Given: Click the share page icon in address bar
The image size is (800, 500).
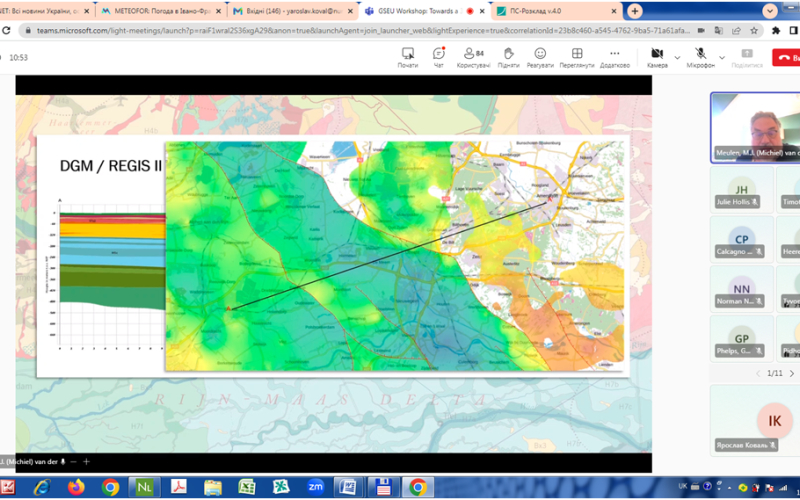Looking at the screenshot, I should point(736,31).
